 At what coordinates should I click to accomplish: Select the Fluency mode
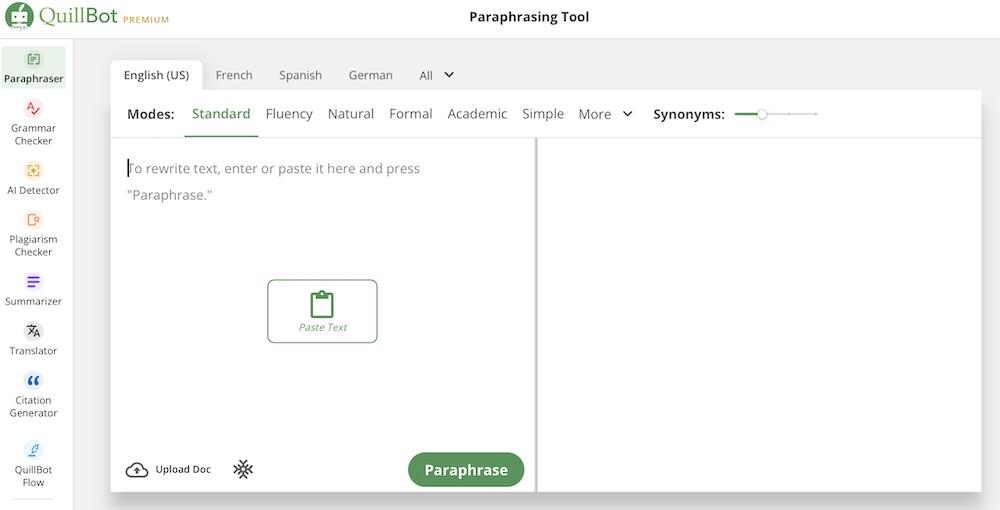click(x=289, y=114)
